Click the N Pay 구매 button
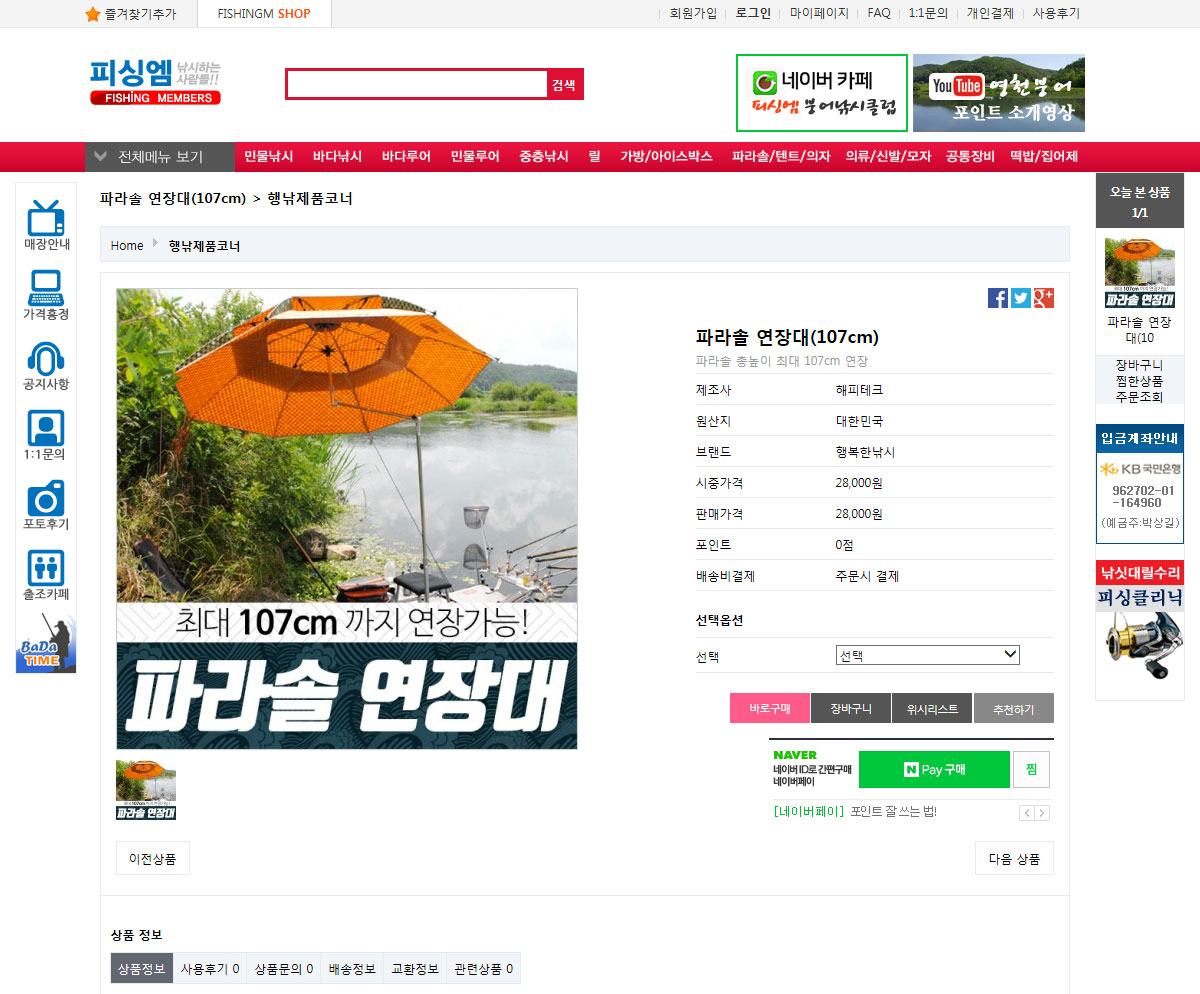This screenshot has width=1200, height=994. click(x=934, y=770)
